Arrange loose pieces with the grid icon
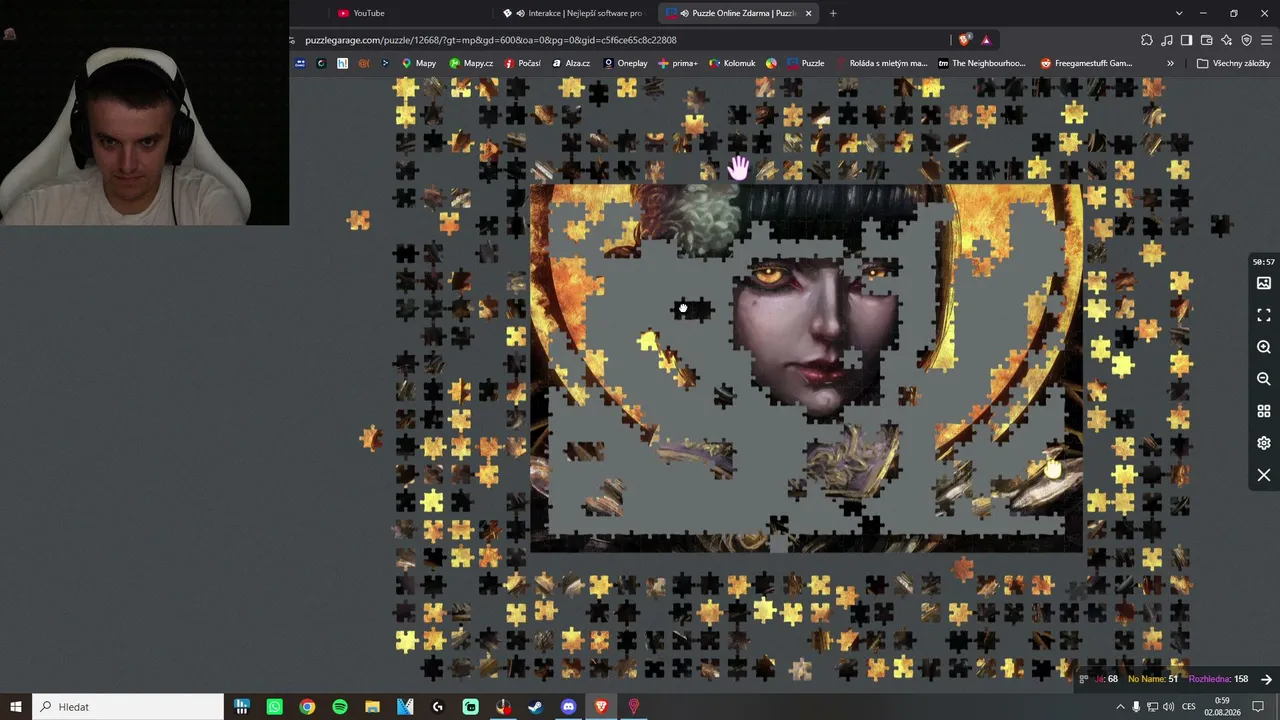This screenshot has width=1280, height=720. [x=1264, y=411]
